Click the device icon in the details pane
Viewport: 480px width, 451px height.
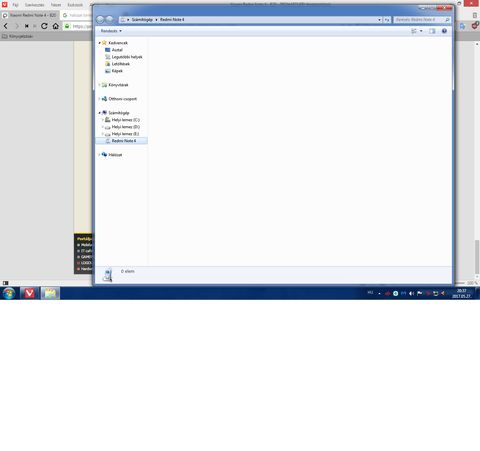(x=107, y=275)
